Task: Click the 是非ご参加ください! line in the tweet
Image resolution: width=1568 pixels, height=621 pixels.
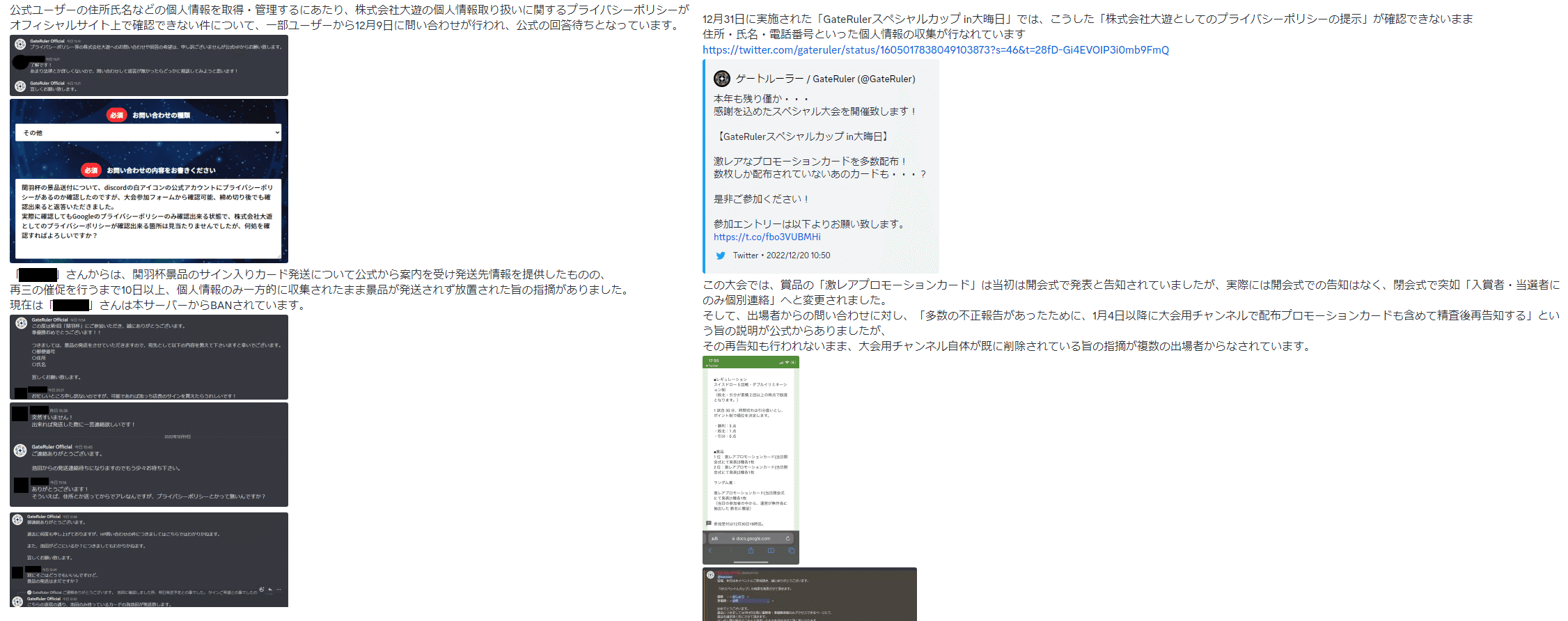Action: tap(762, 199)
